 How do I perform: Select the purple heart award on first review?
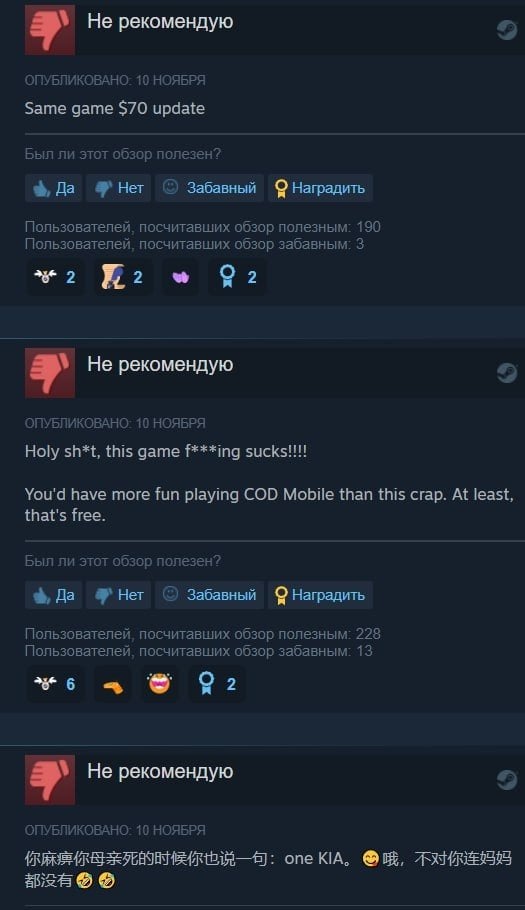pyautogui.click(x=180, y=277)
